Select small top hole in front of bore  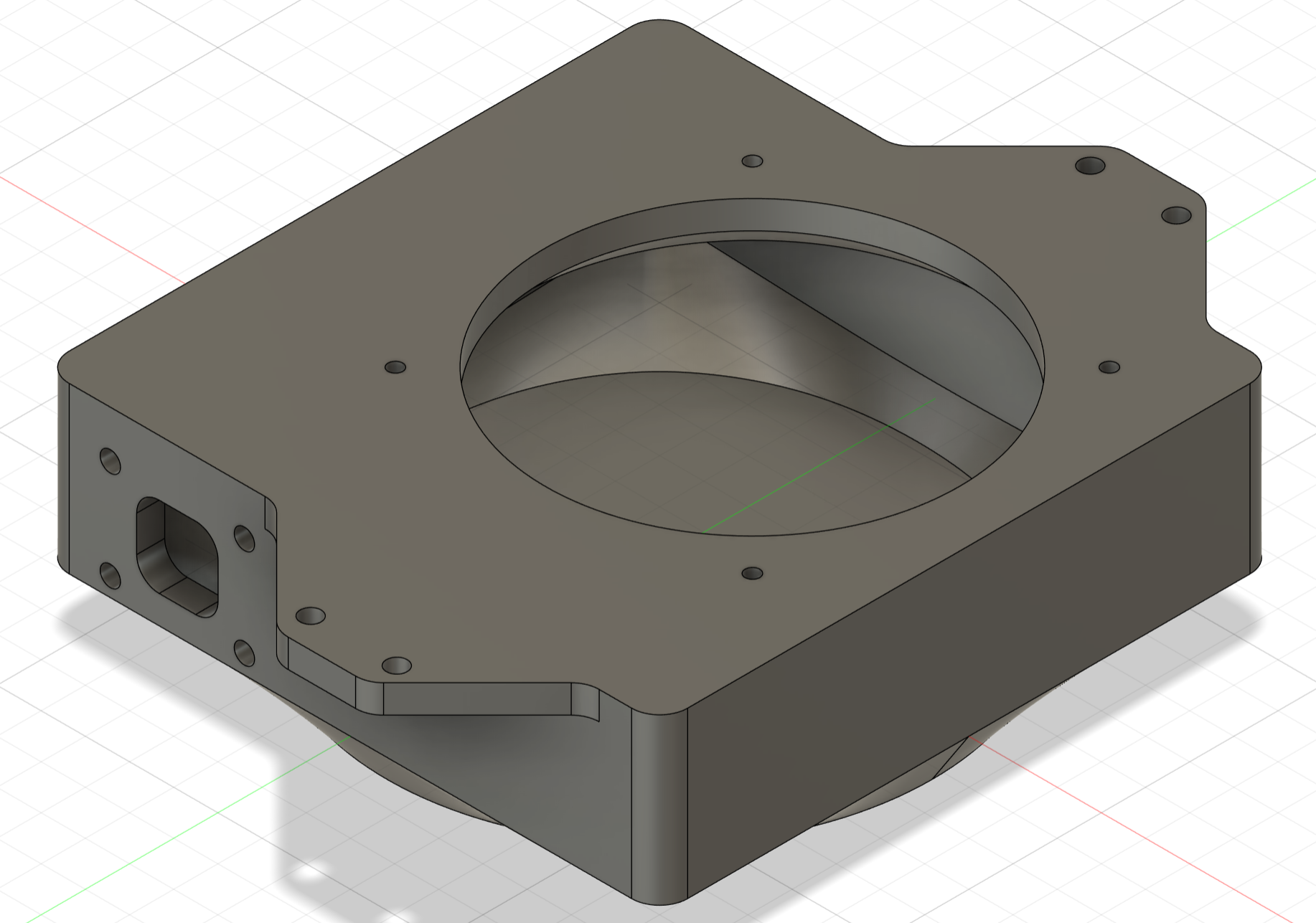click(752, 574)
